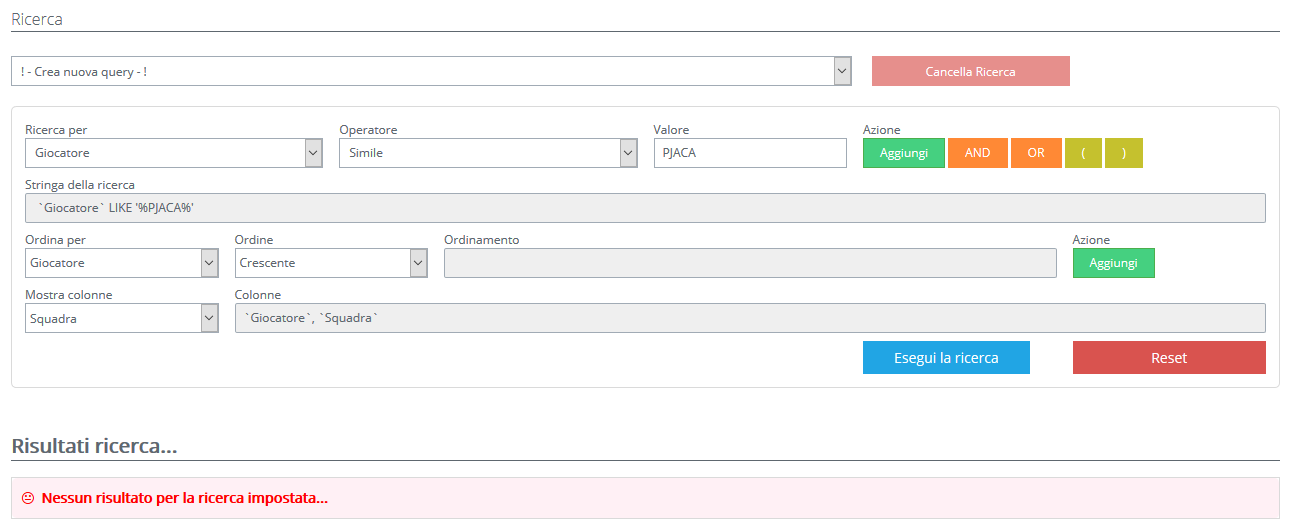The image size is (1300, 530).
Task: Run the search with Esegui la ricerca
Action: click(946, 358)
